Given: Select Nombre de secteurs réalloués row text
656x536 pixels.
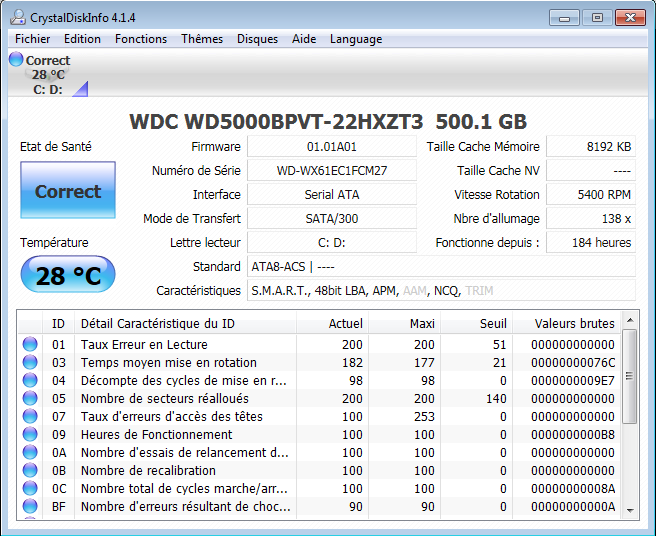Looking at the screenshot, I should (x=165, y=398).
